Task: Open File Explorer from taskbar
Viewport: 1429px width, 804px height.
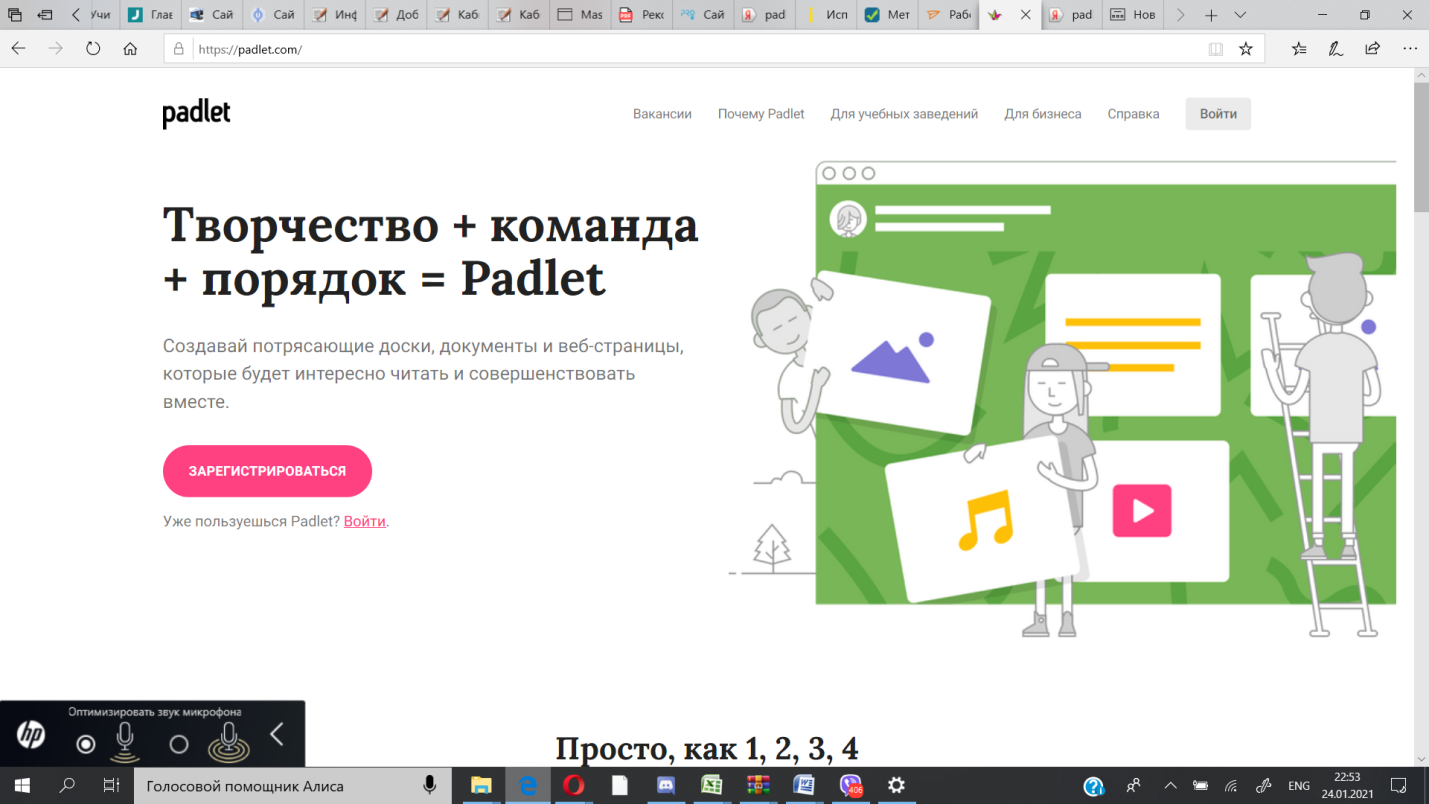Action: tap(481, 786)
